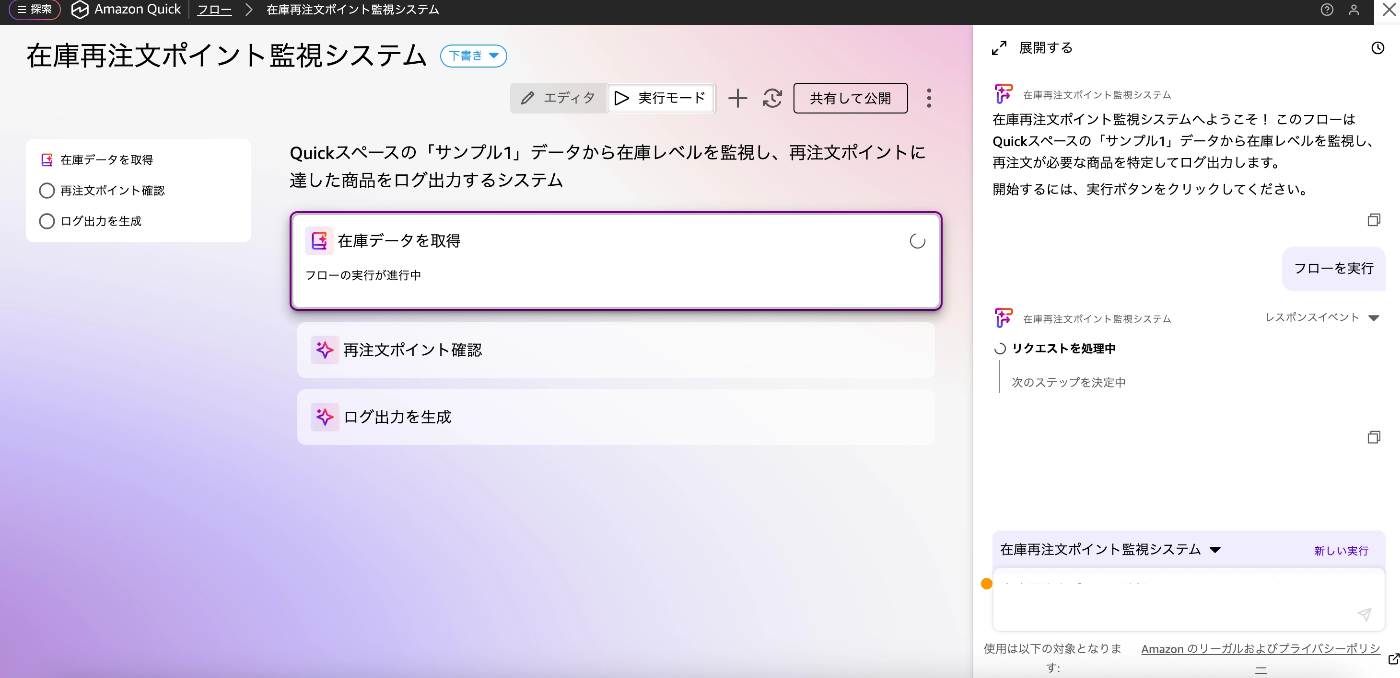Click the flow description paragraph text
Image resolution: width=1400 pixels, height=678 pixels.
607,167
